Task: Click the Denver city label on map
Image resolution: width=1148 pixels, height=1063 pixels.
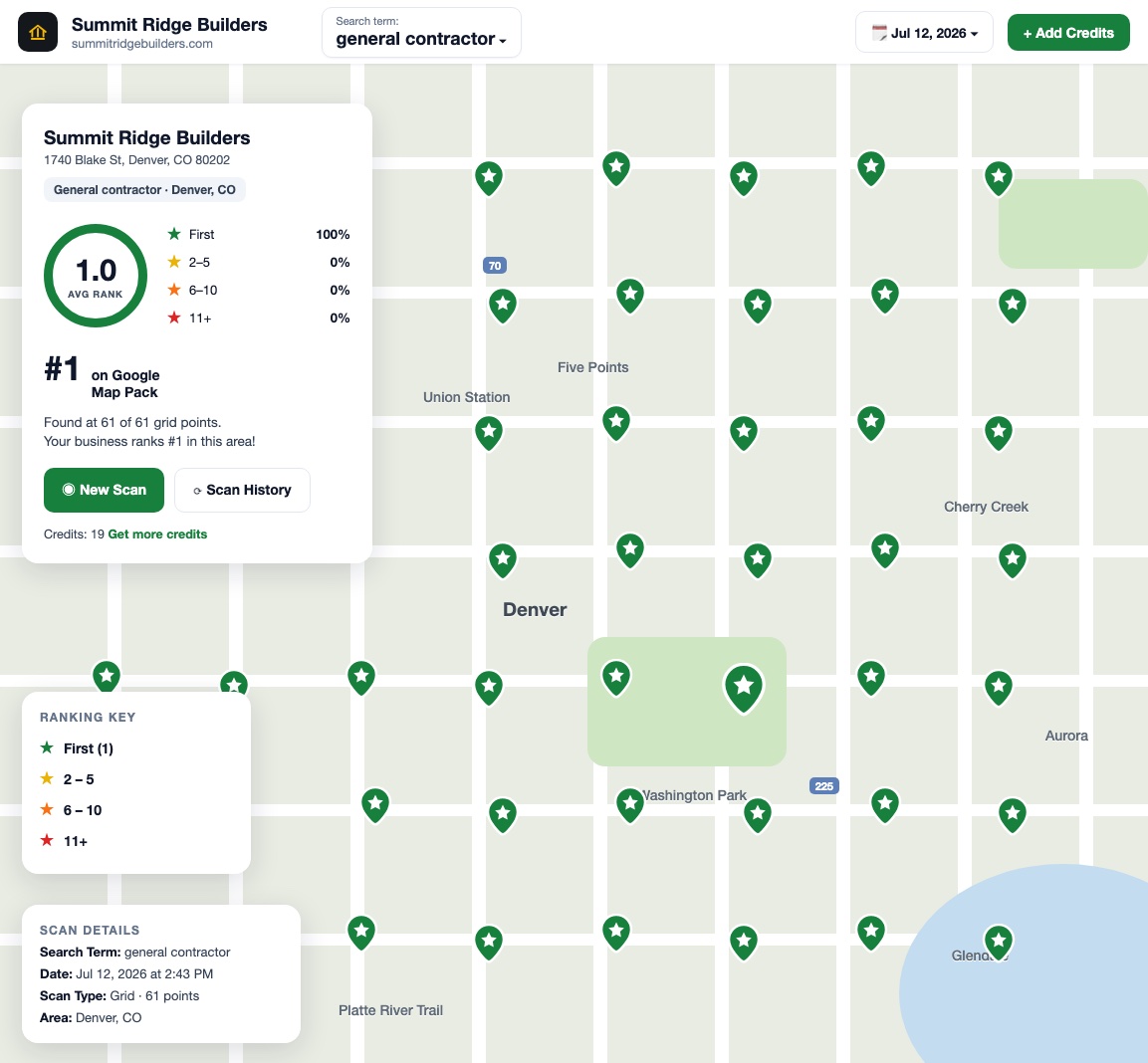Action: coord(535,609)
